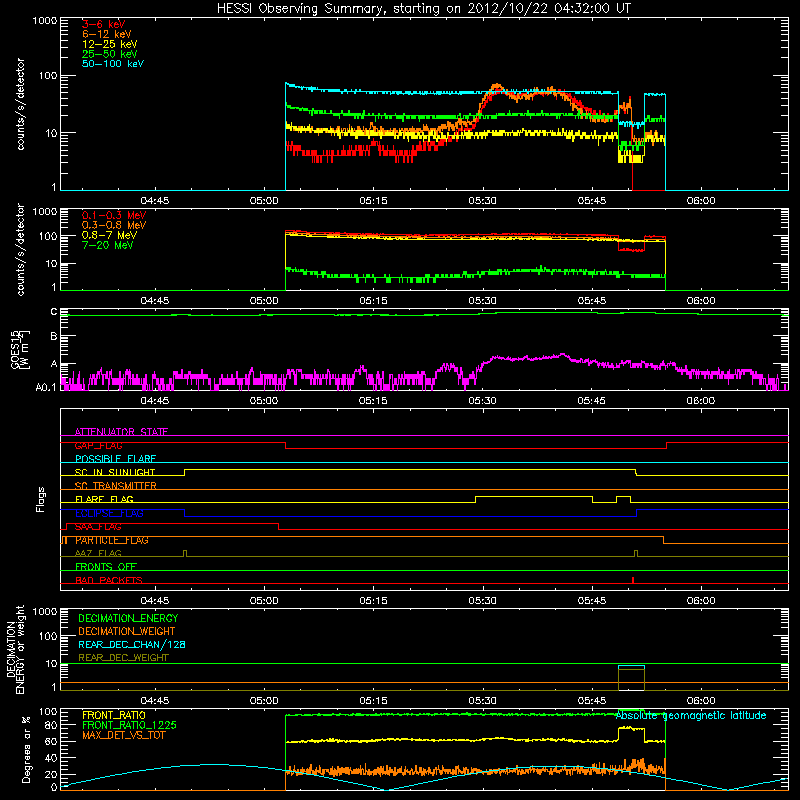This screenshot has width=800, height=800.
Task: Select the red 3-6 keV legend label
Action: click(103, 24)
